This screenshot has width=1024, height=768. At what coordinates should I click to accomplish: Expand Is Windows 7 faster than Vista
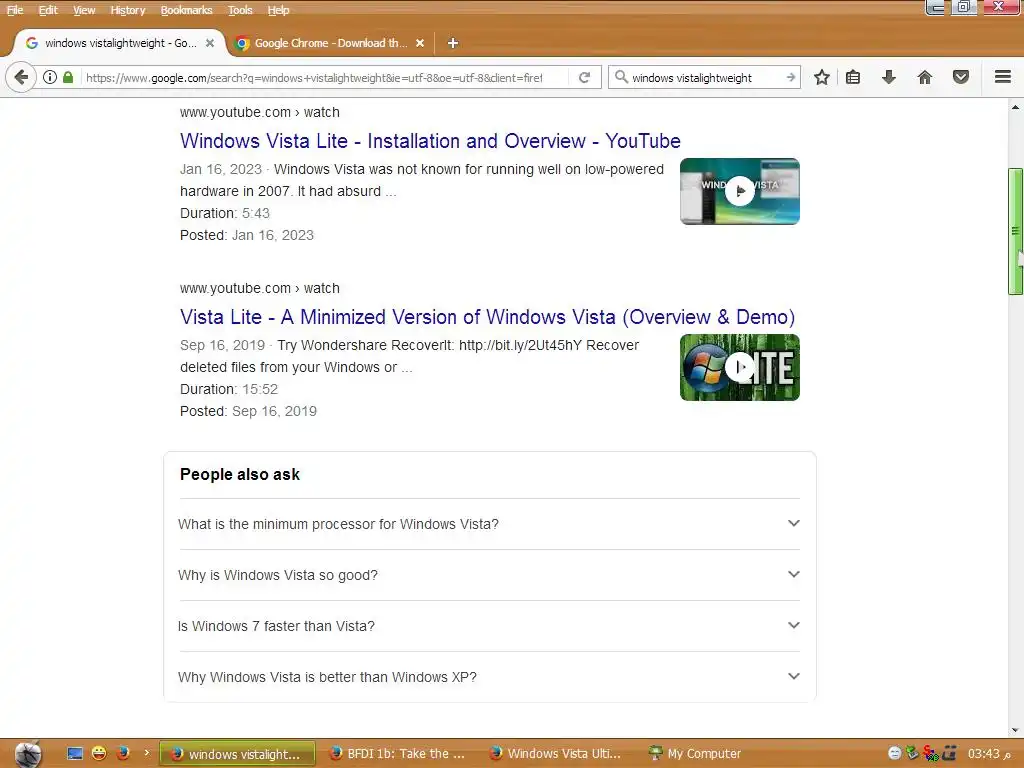point(489,626)
